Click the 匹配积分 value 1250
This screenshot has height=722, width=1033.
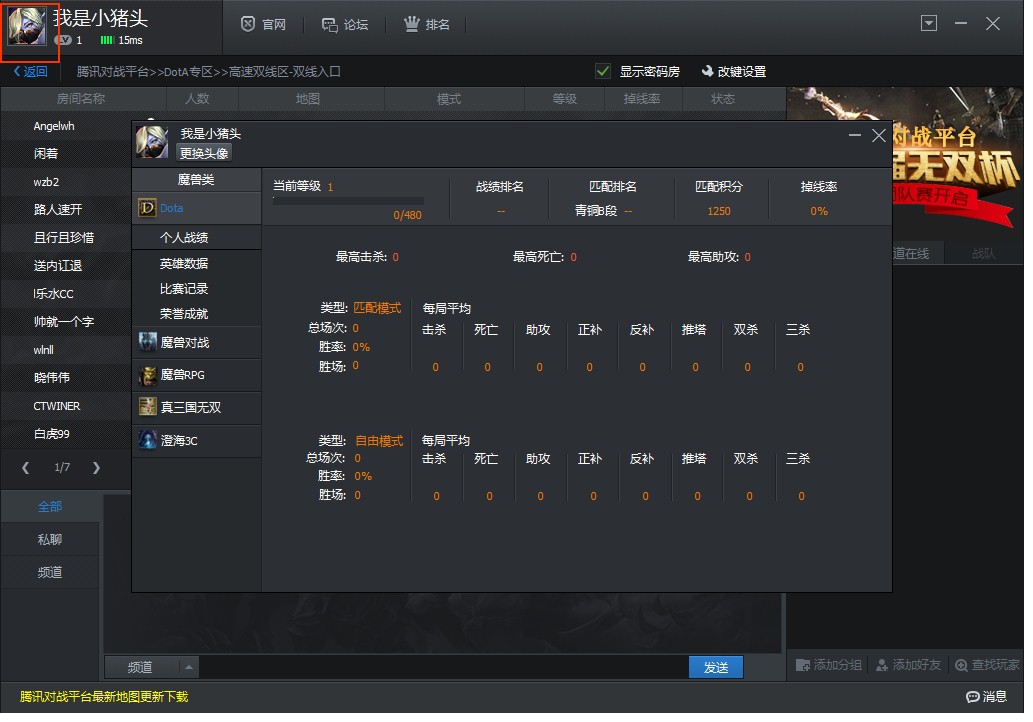[719, 211]
